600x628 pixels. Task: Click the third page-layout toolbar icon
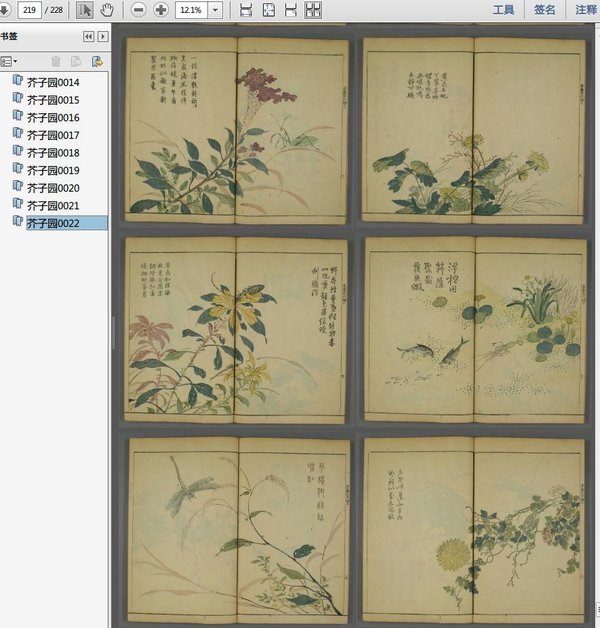coord(290,10)
